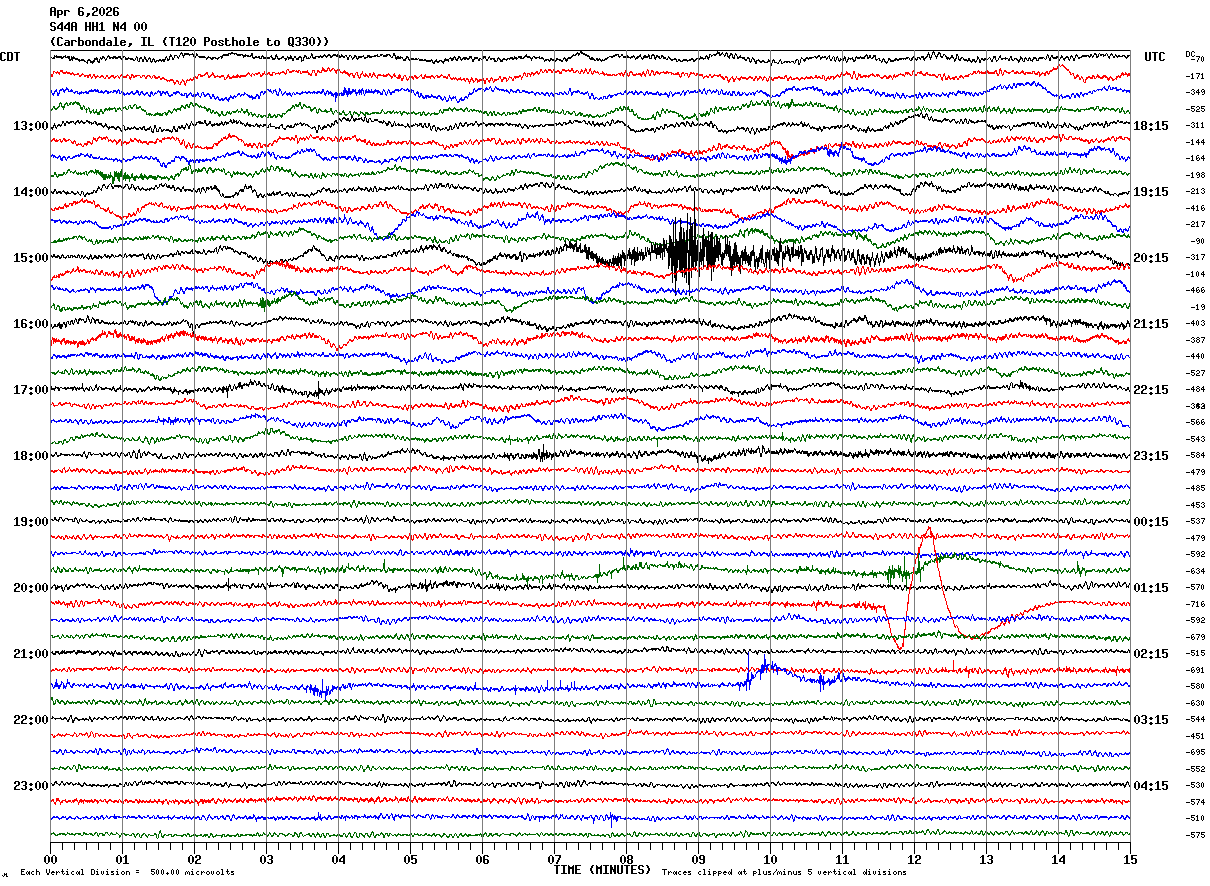The image size is (1210, 886).
Task: Click the DC offset value '-416'
Action: pos(1195,208)
